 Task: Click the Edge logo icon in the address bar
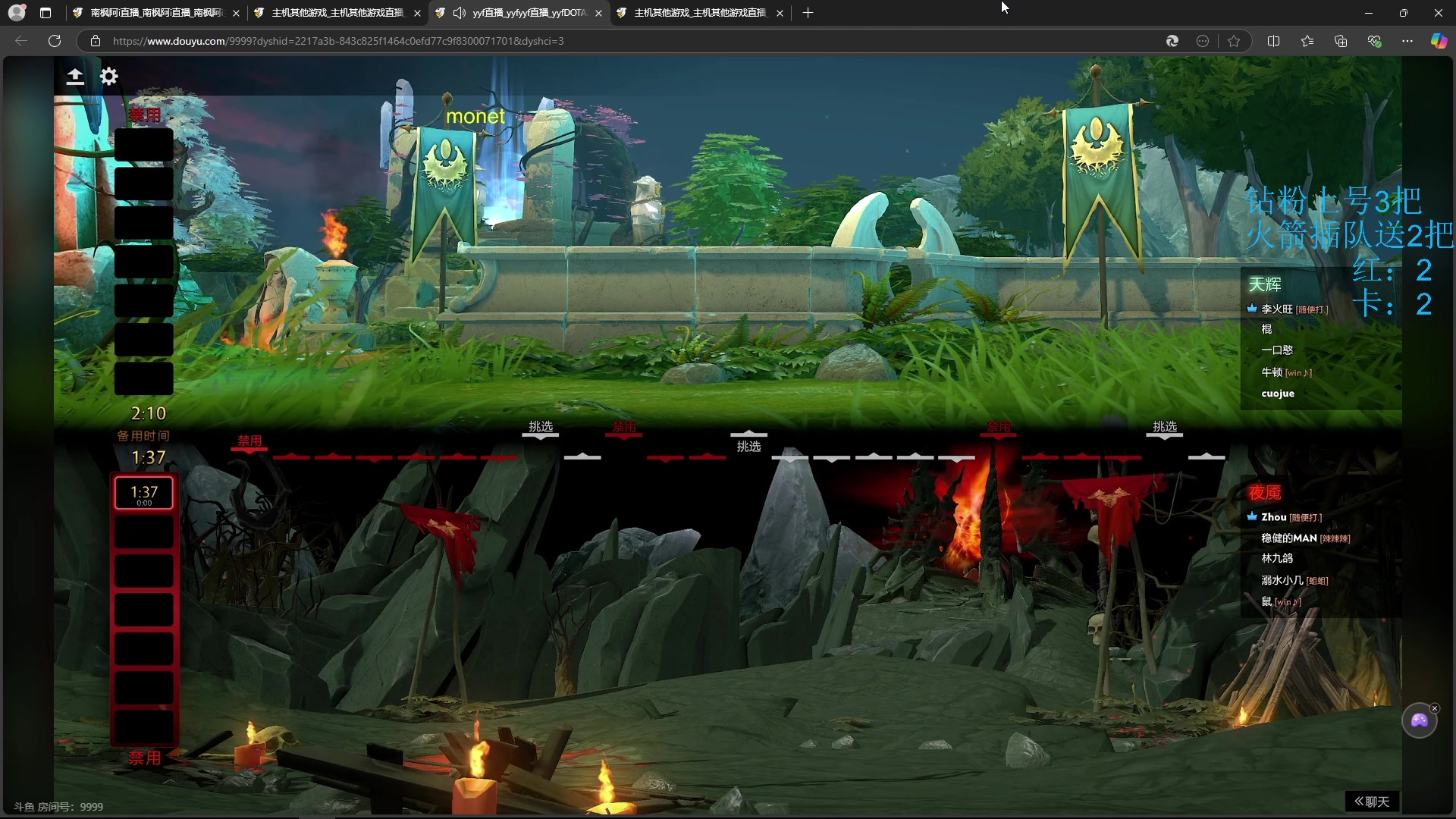[1172, 41]
